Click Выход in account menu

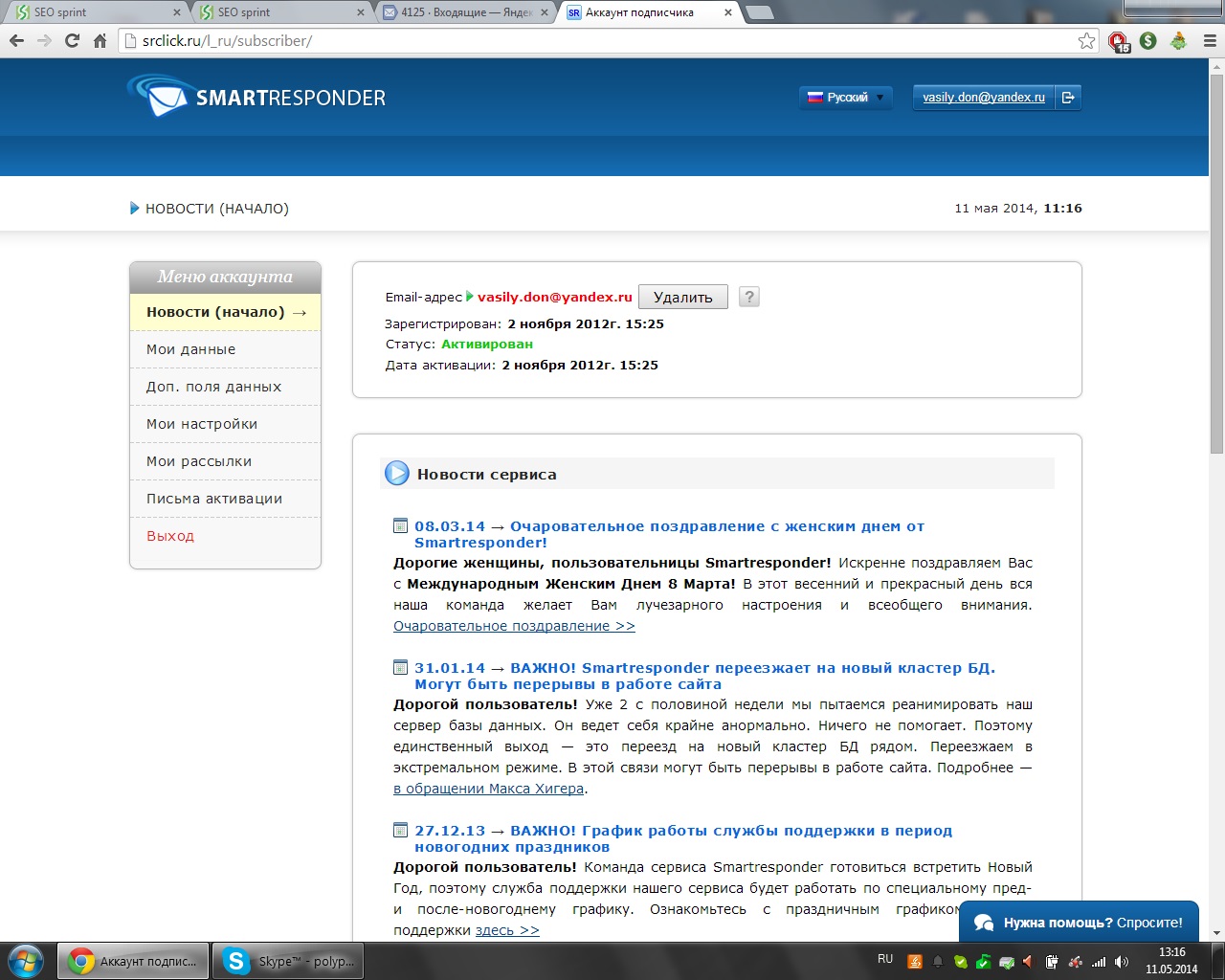pos(170,536)
